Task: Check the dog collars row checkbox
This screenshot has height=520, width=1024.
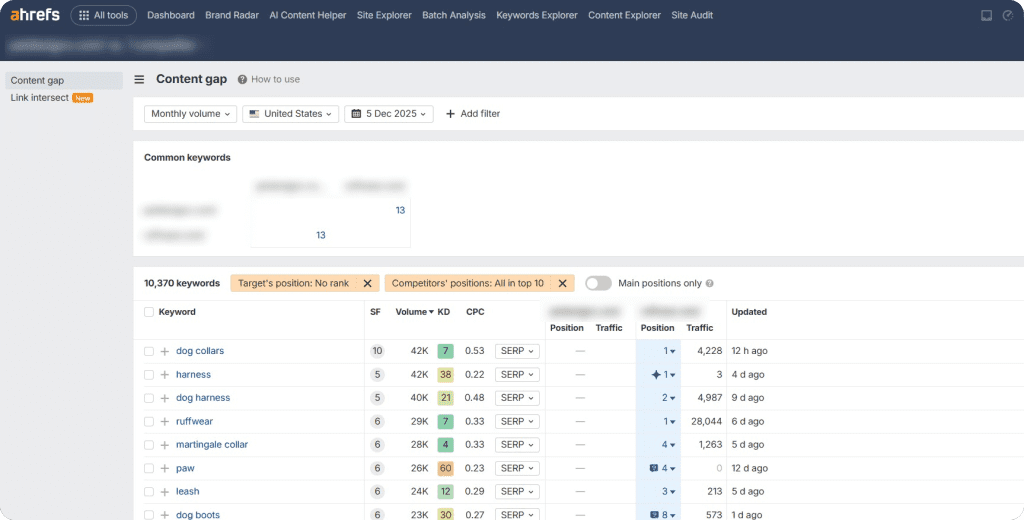Action: point(149,351)
